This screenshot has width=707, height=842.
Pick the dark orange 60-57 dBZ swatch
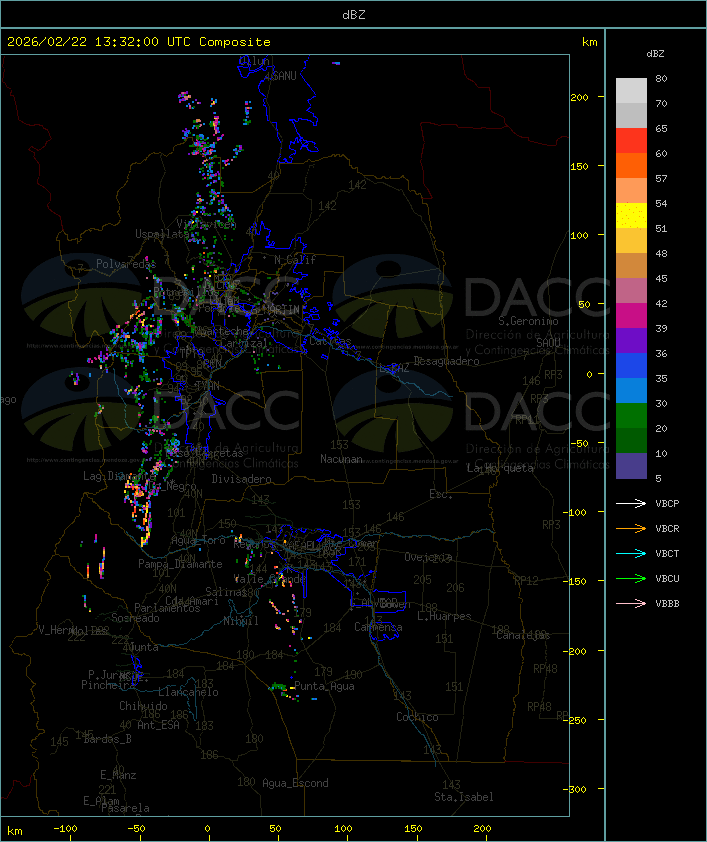click(631, 165)
